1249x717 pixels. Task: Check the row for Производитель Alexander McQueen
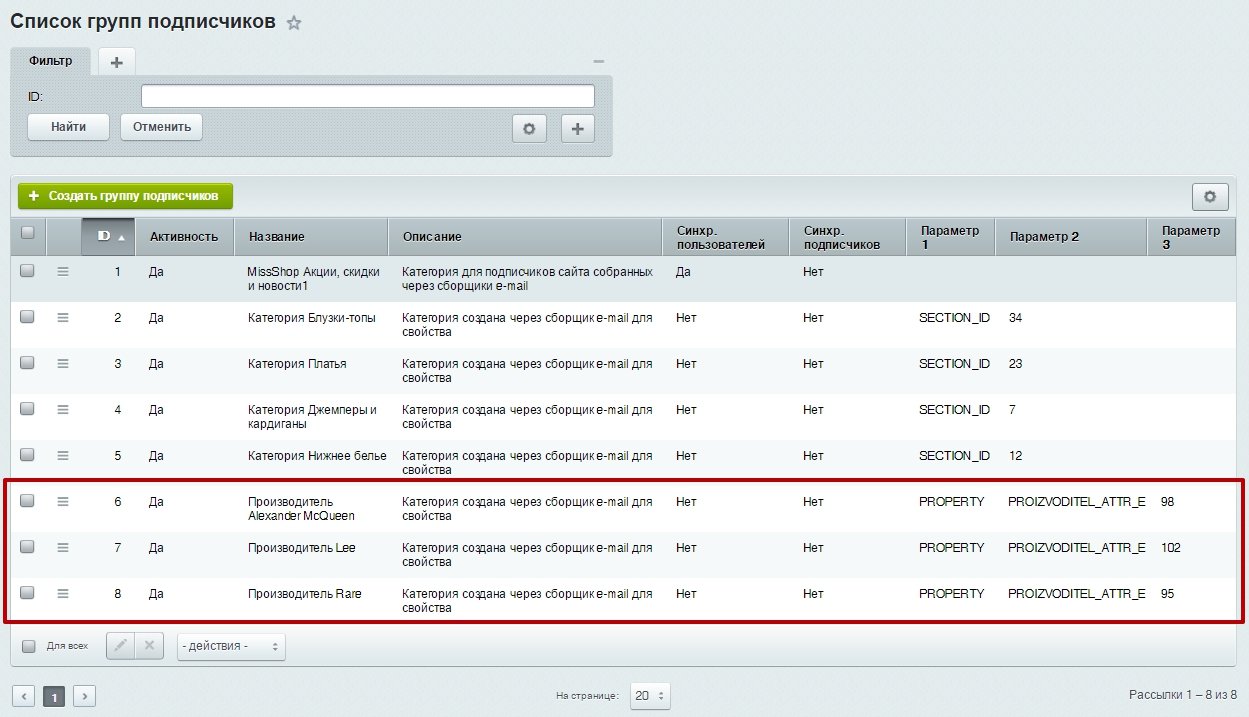(28, 500)
